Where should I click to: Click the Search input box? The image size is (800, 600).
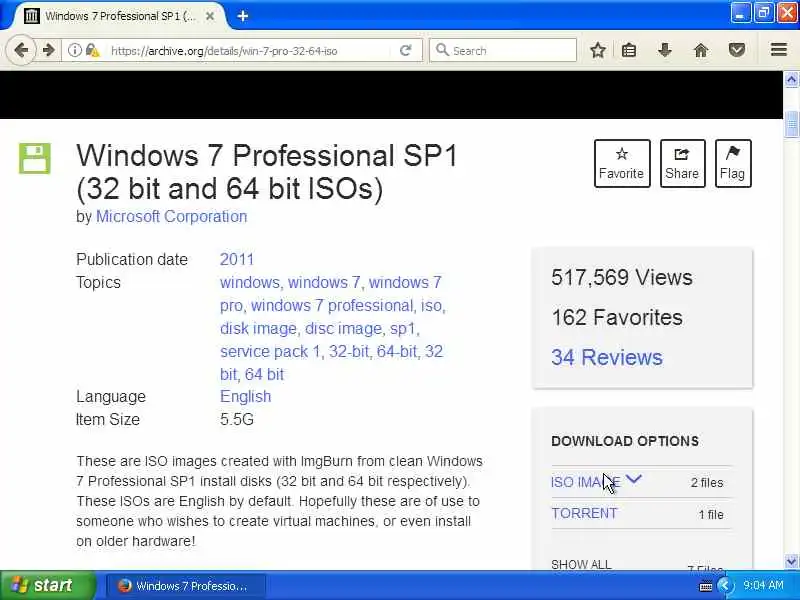503,51
